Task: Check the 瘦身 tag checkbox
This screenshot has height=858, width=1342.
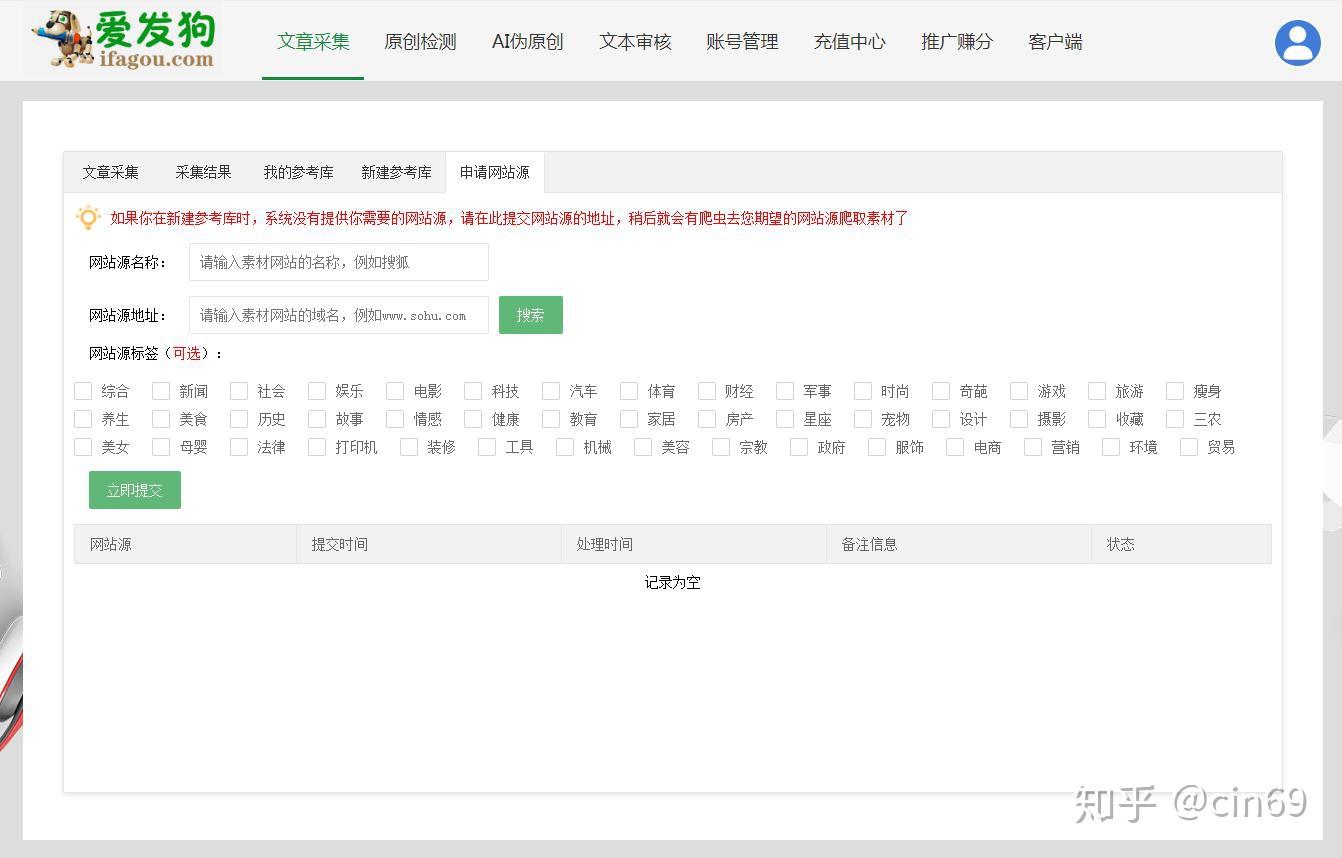Action: 1175,391
